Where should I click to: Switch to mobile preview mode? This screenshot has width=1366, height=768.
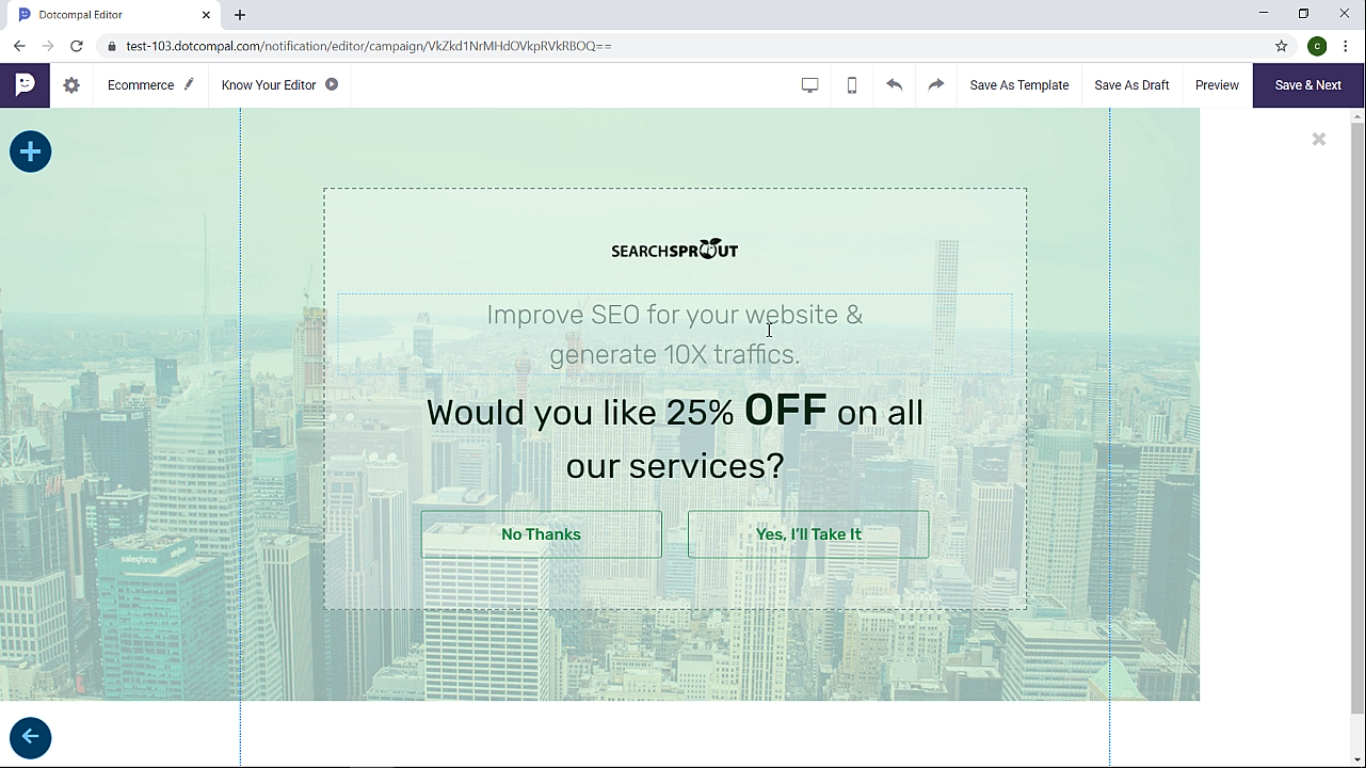point(852,85)
